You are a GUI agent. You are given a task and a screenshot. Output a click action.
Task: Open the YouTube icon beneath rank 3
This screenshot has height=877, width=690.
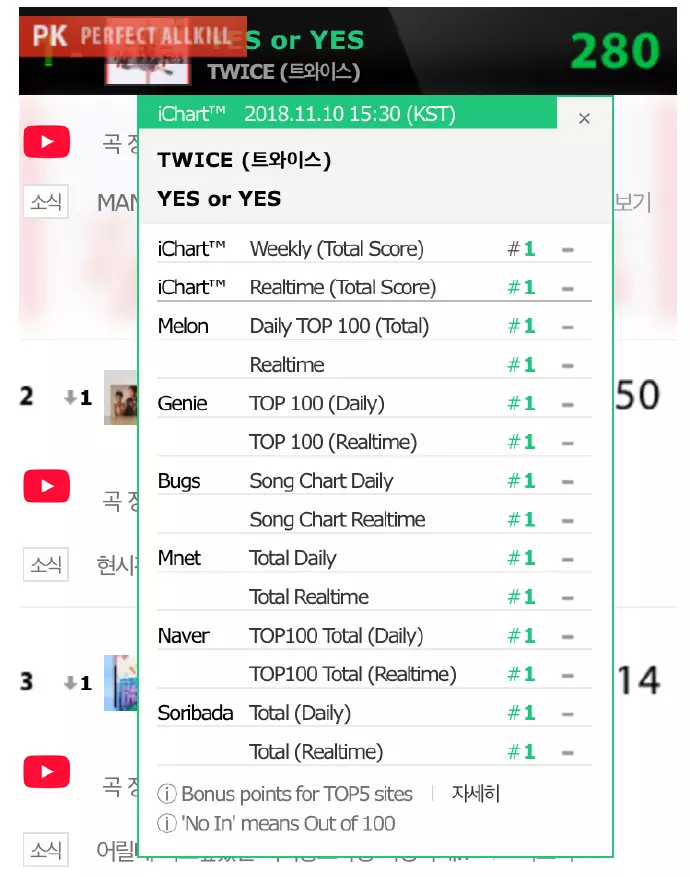46,772
